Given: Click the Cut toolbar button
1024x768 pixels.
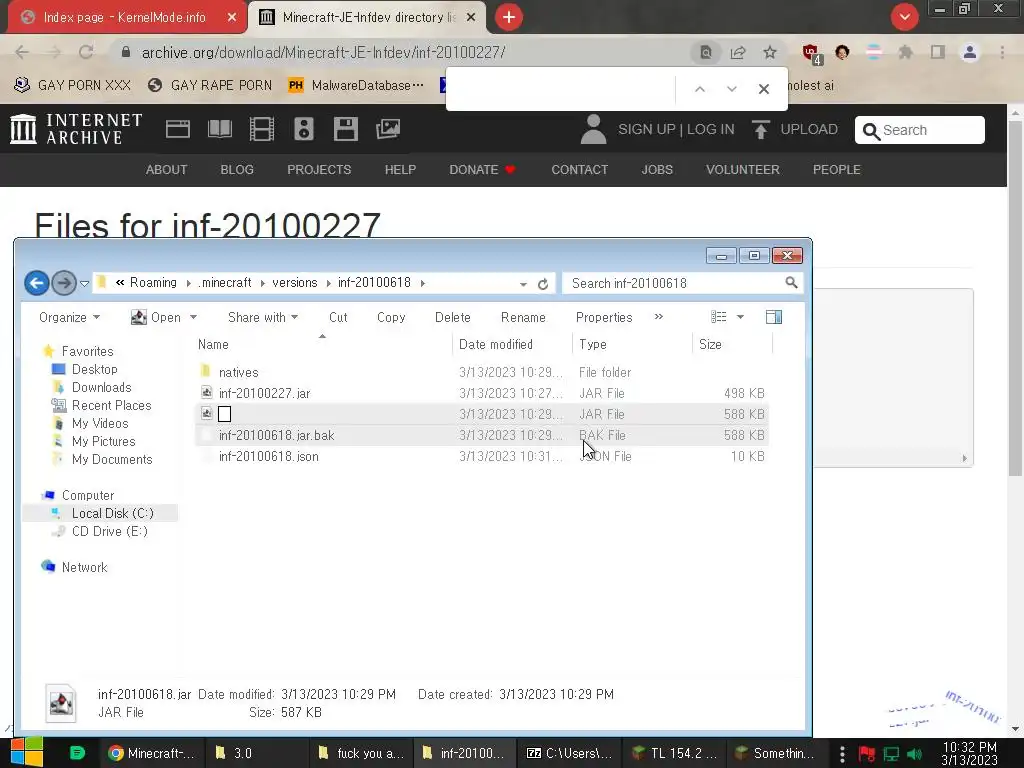Looking at the screenshot, I should pyautogui.click(x=338, y=317).
